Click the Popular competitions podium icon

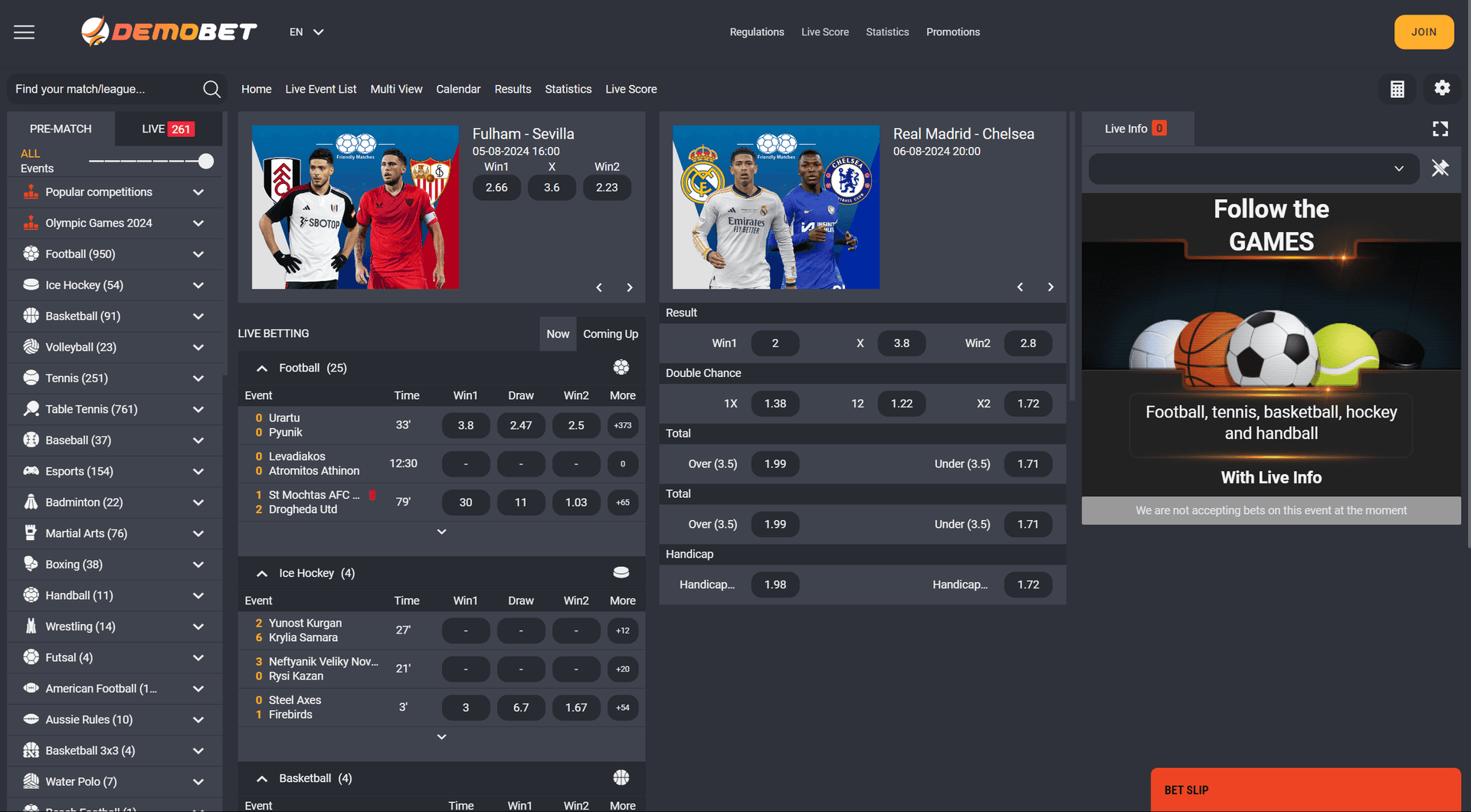click(31, 192)
